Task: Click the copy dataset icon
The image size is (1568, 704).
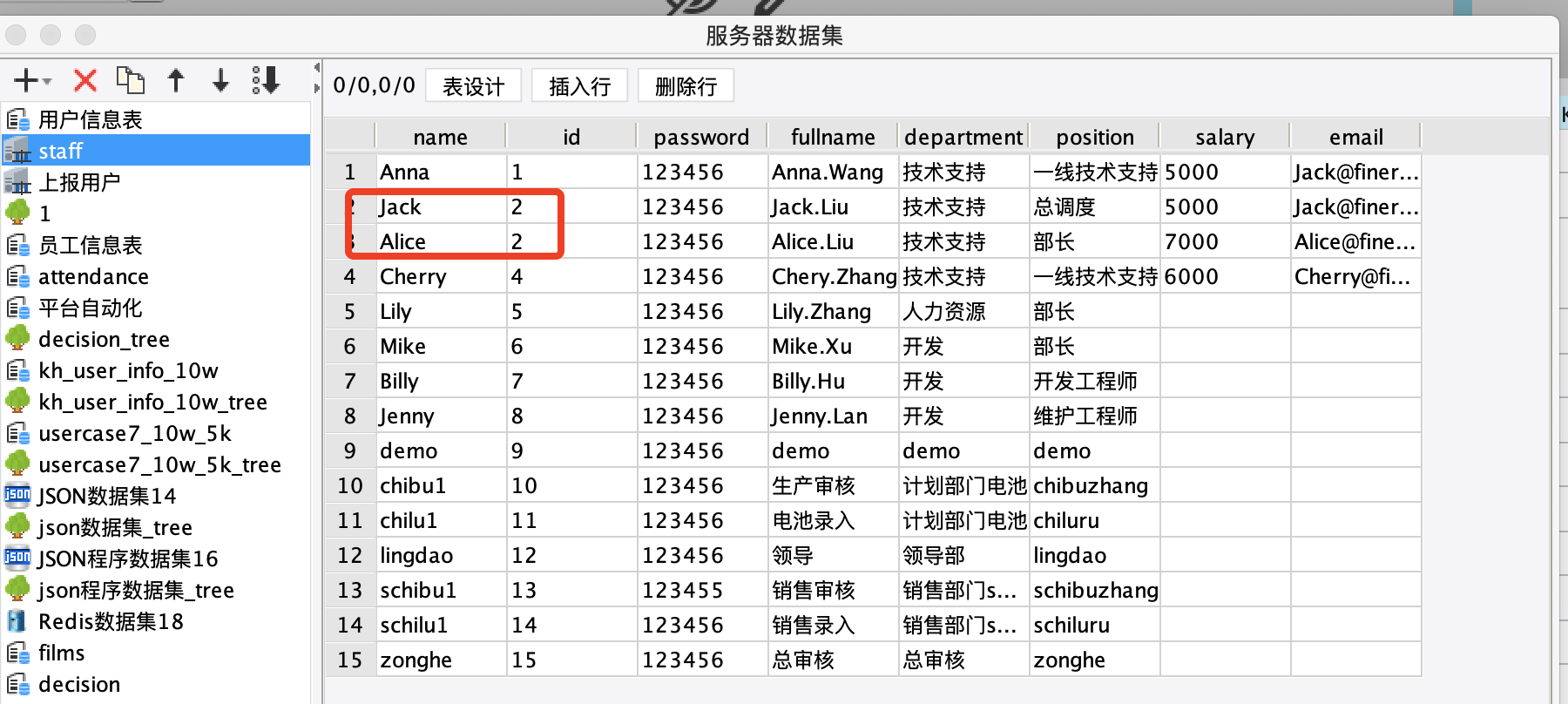Action: pos(131,80)
